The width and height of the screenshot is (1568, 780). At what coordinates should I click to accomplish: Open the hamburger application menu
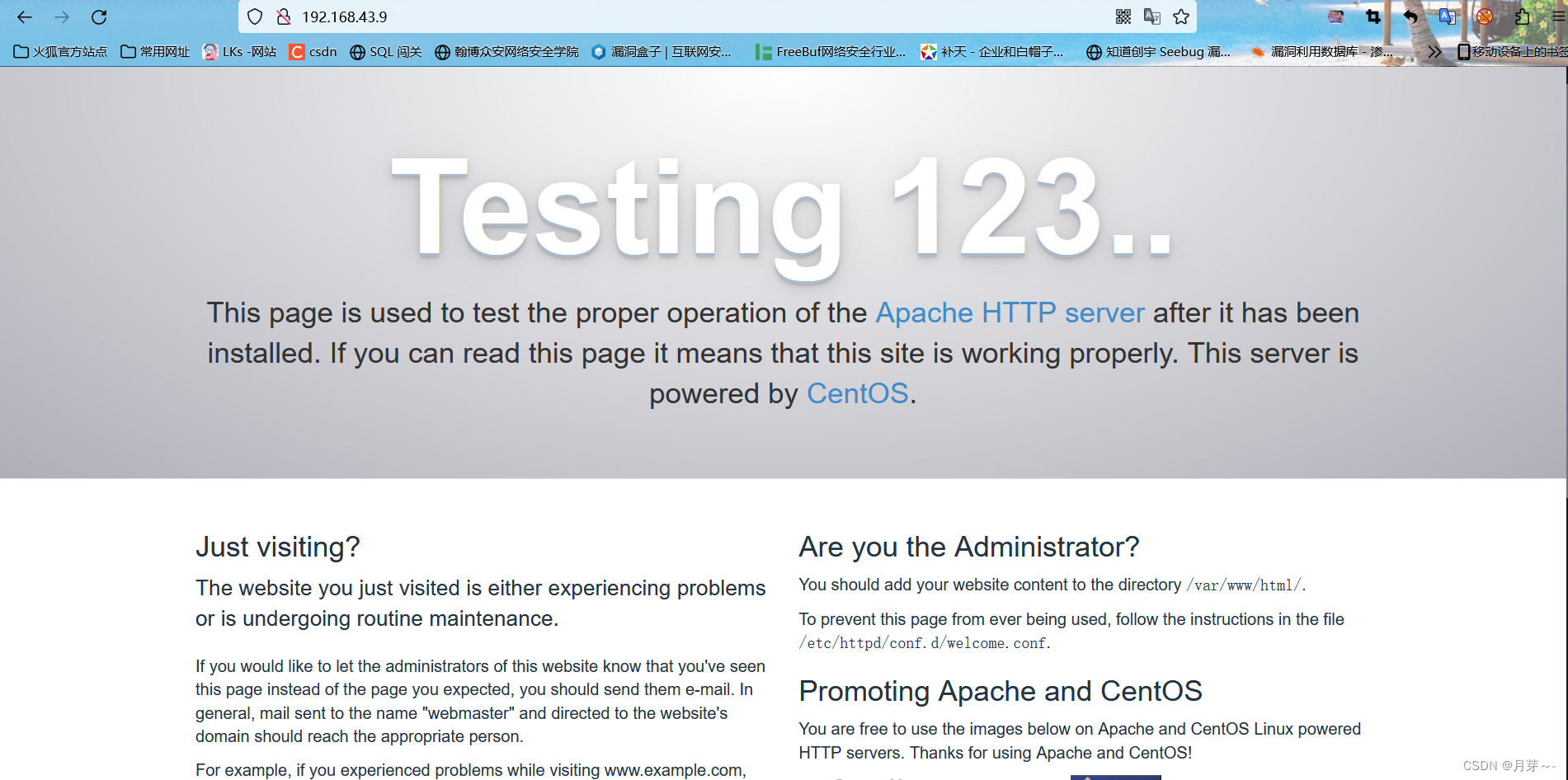[x=1557, y=16]
